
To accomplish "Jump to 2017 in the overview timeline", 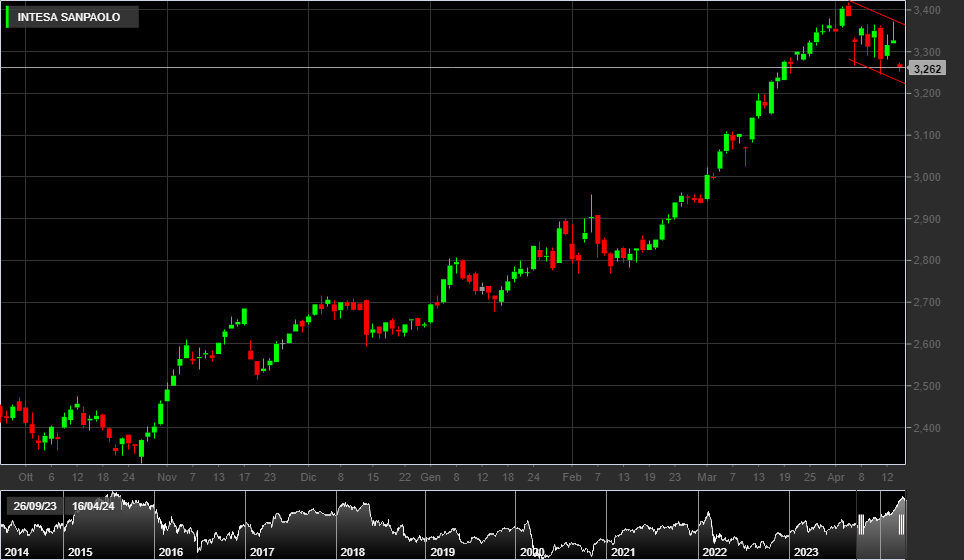I will click(x=262, y=552).
